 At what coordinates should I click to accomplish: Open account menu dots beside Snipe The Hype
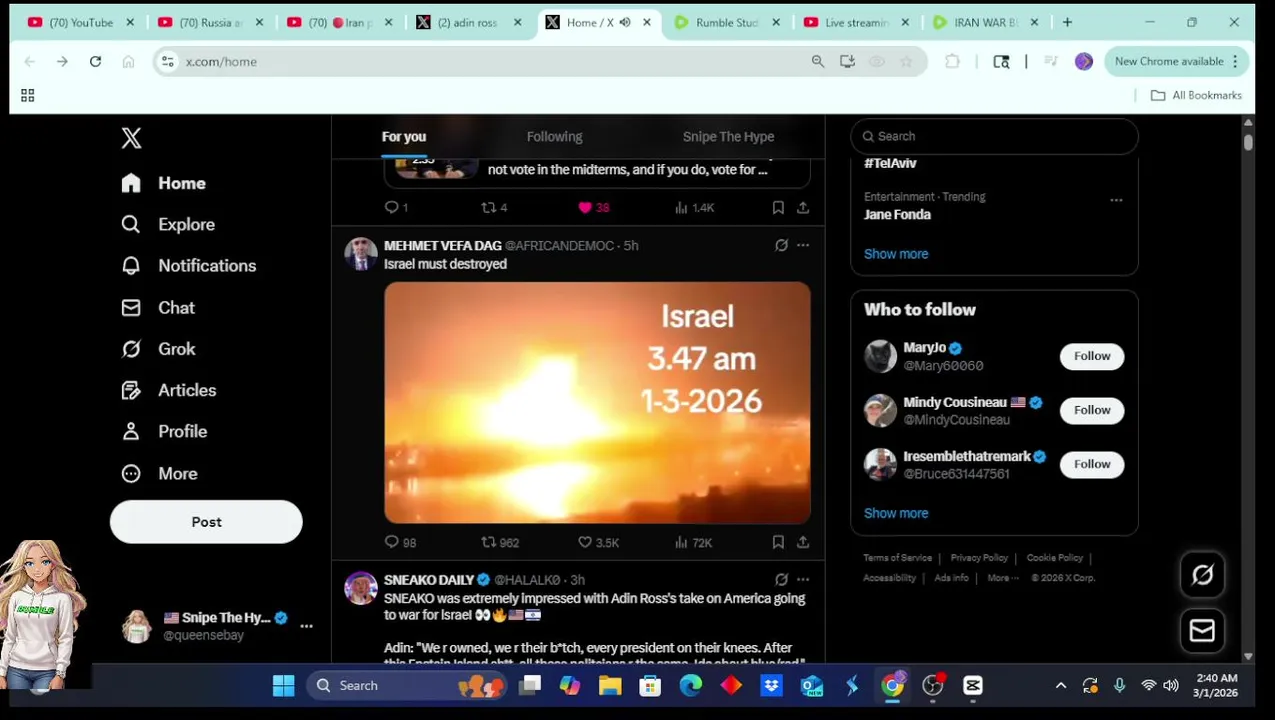[306, 626]
